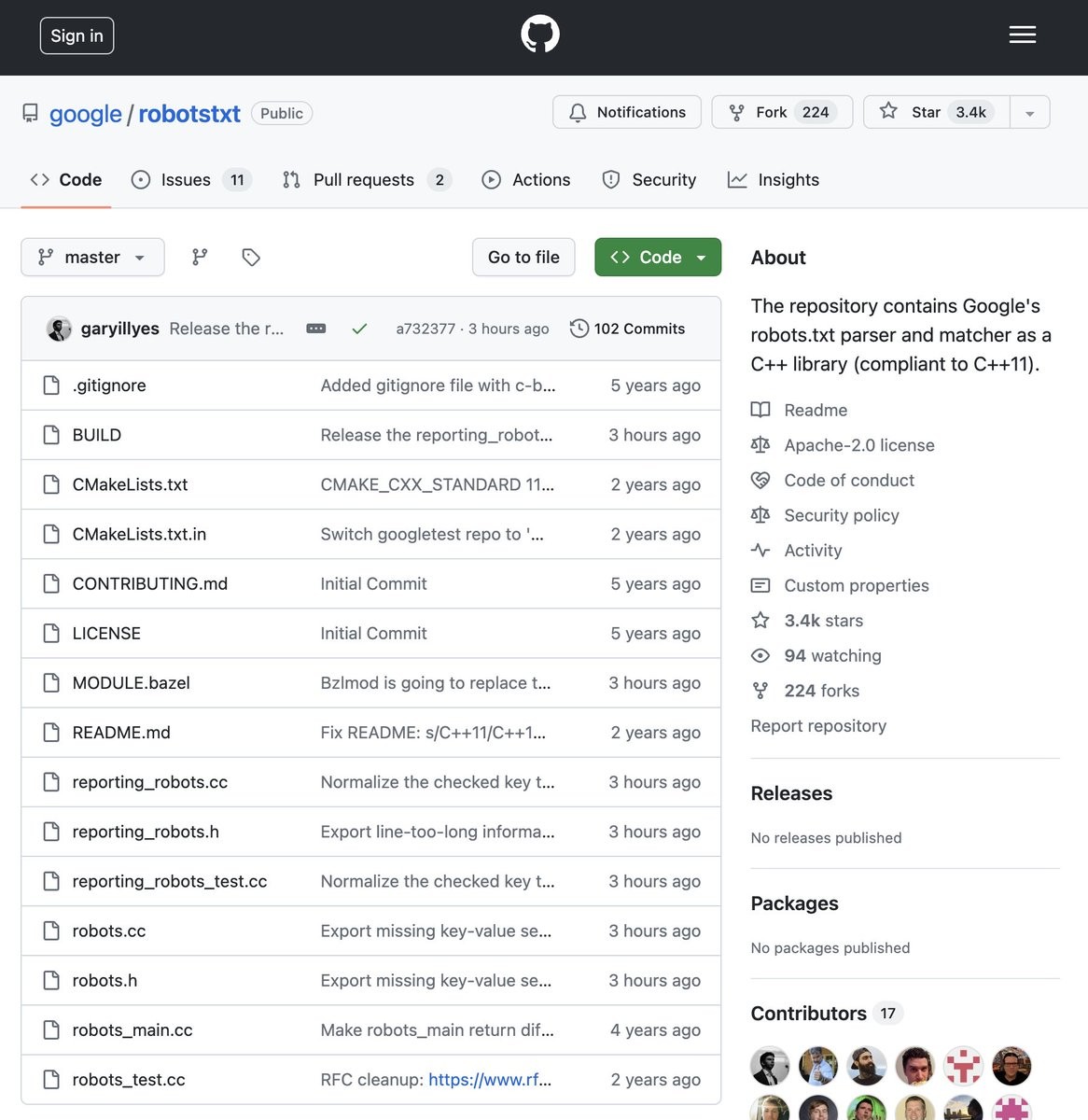1088x1120 pixels.
Task: Open 'Bzlmod is going to replace' commit message
Action: [436, 682]
